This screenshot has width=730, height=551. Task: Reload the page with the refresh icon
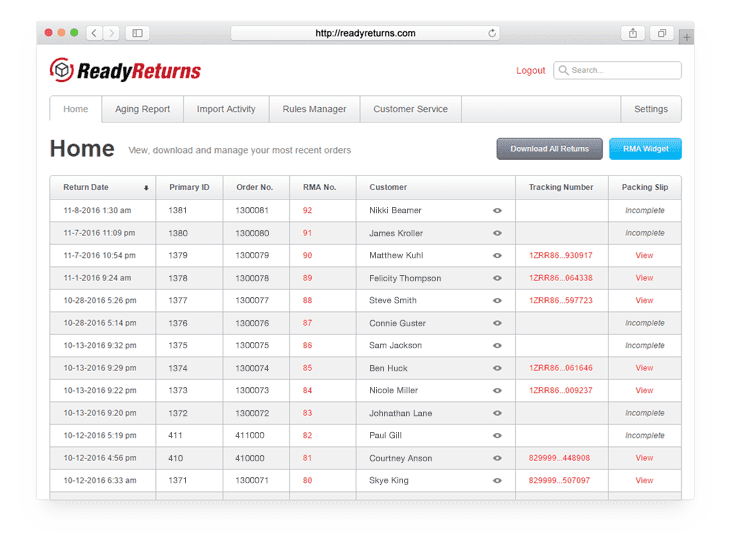click(492, 33)
